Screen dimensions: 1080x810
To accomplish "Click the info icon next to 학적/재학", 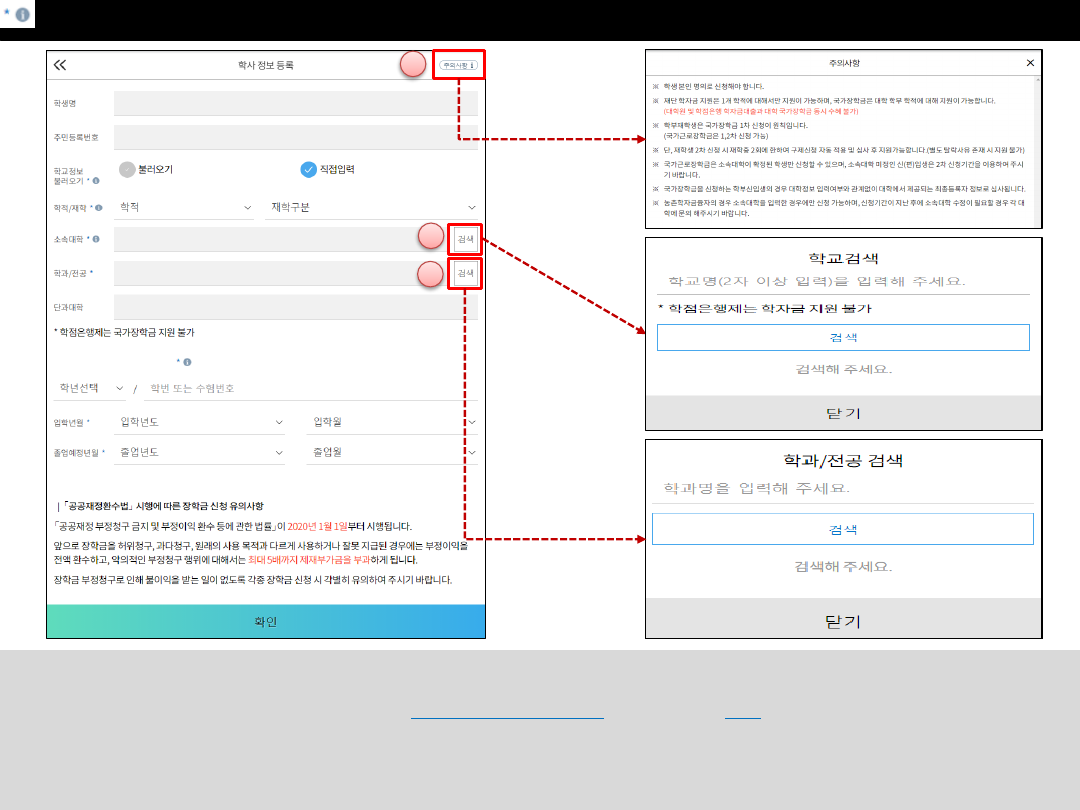I will pyautogui.click(x=98, y=208).
